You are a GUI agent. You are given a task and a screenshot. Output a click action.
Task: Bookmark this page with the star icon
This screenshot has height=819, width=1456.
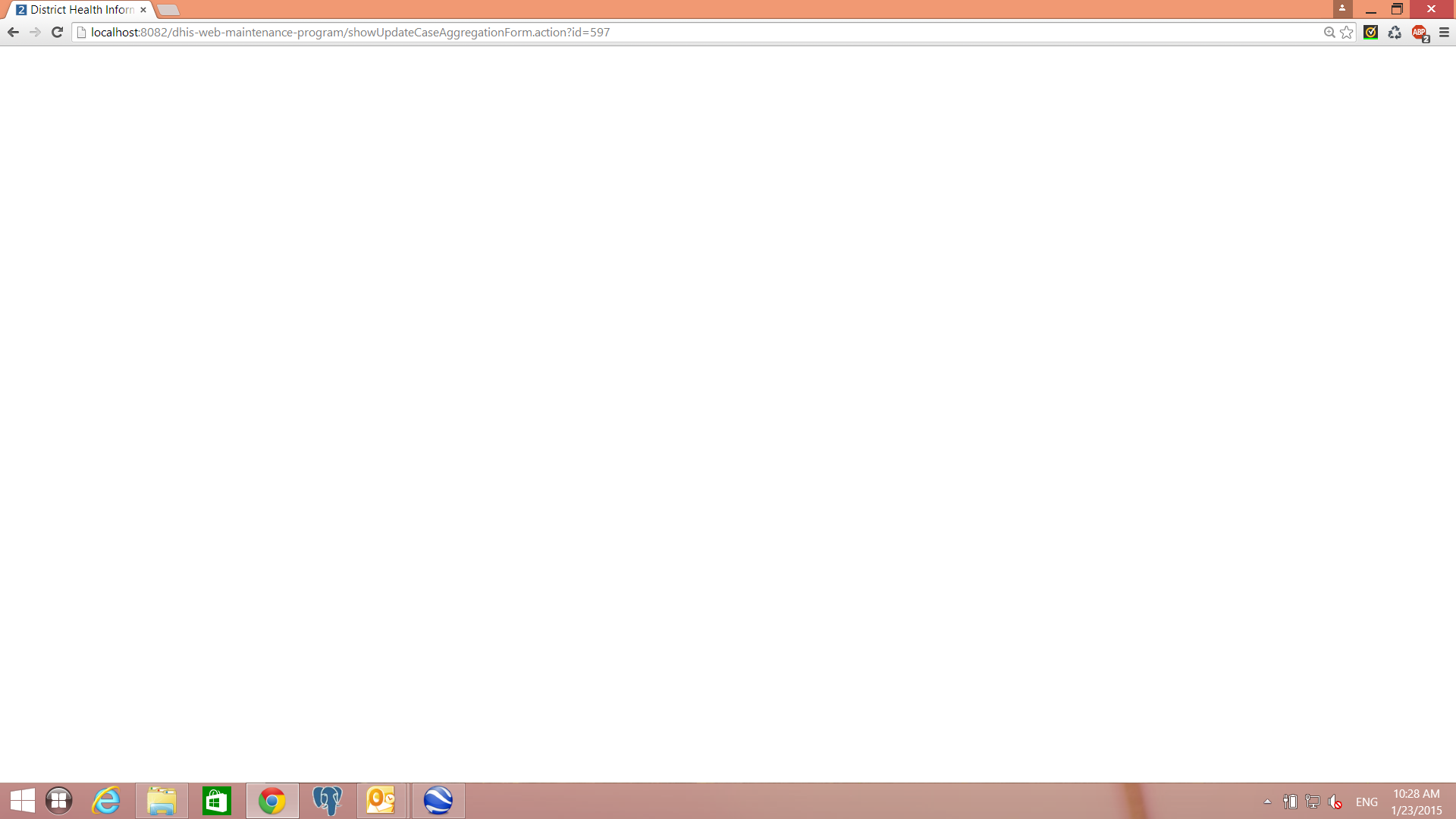coord(1347,32)
